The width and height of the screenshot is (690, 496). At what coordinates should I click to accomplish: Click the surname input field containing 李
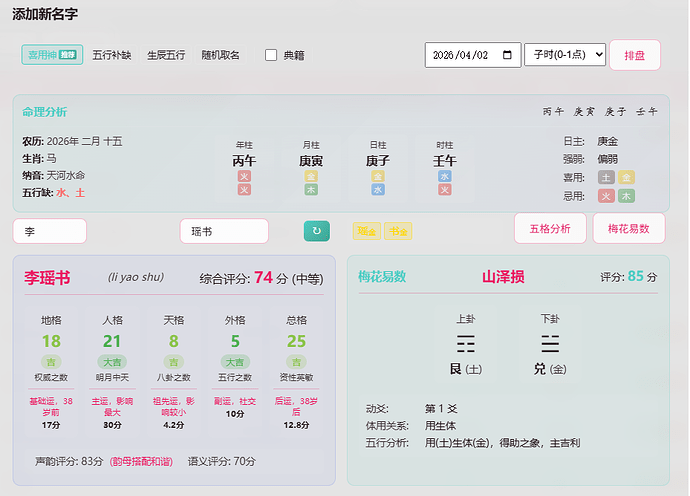[50, 231]
